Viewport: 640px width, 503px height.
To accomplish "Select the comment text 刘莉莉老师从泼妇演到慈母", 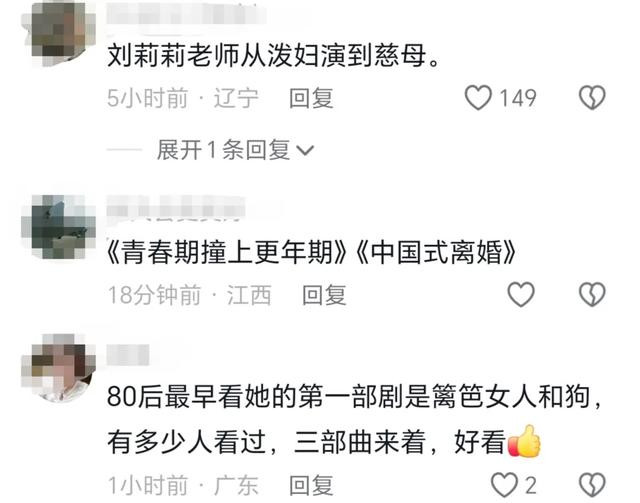I will point(273,56).
